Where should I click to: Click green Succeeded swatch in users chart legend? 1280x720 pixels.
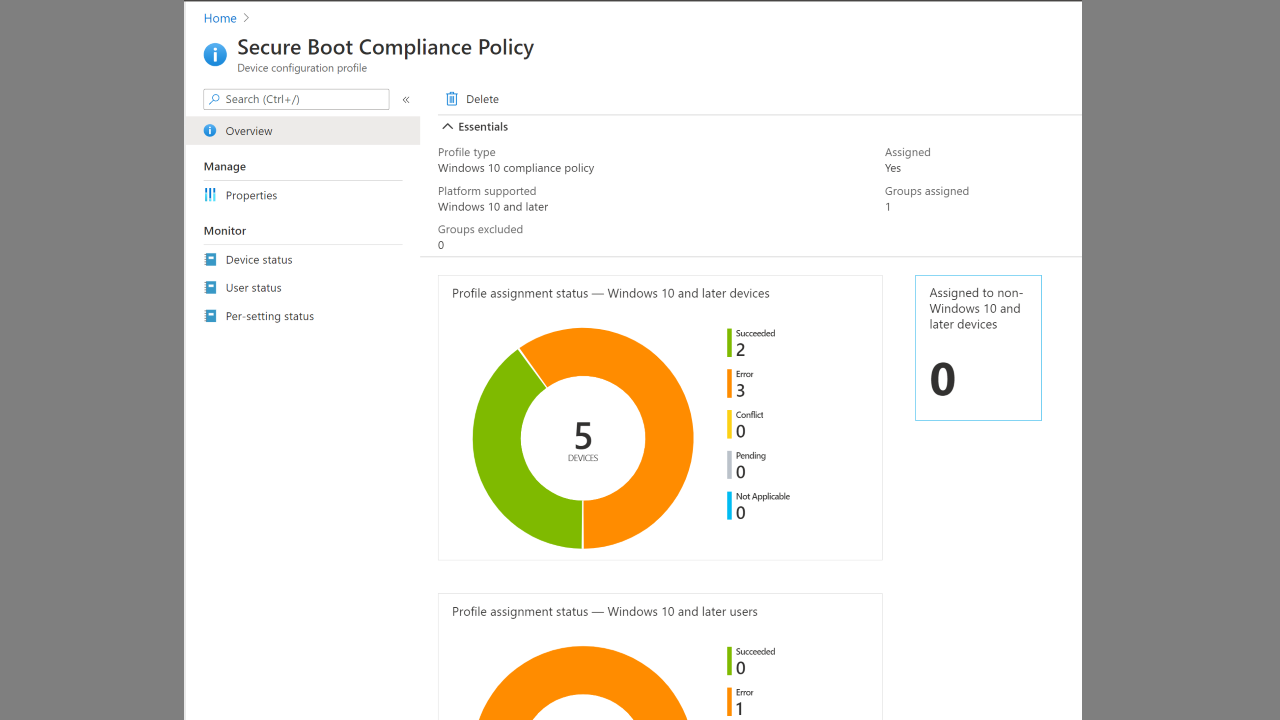[729, 660]
